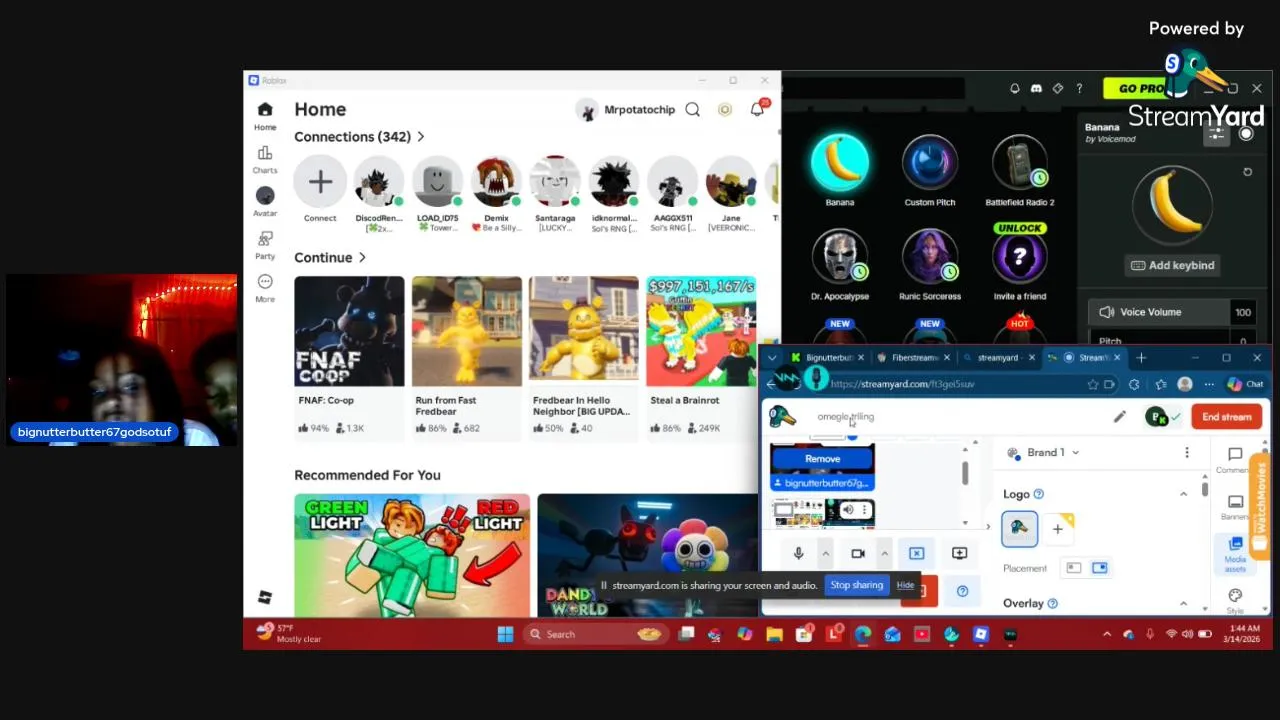Add a new logo with the plus tile
This screenshot has height=720, width=1280.
(1057, 529)
